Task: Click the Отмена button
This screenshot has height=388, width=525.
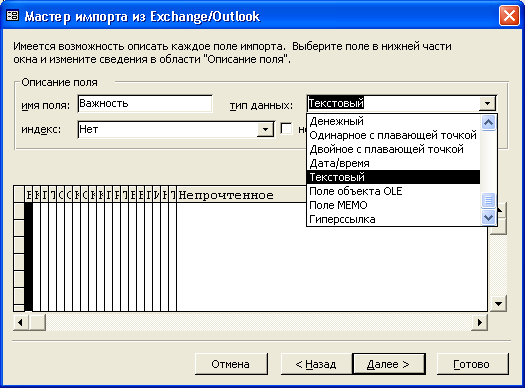Action: click(x=231, y=364)
